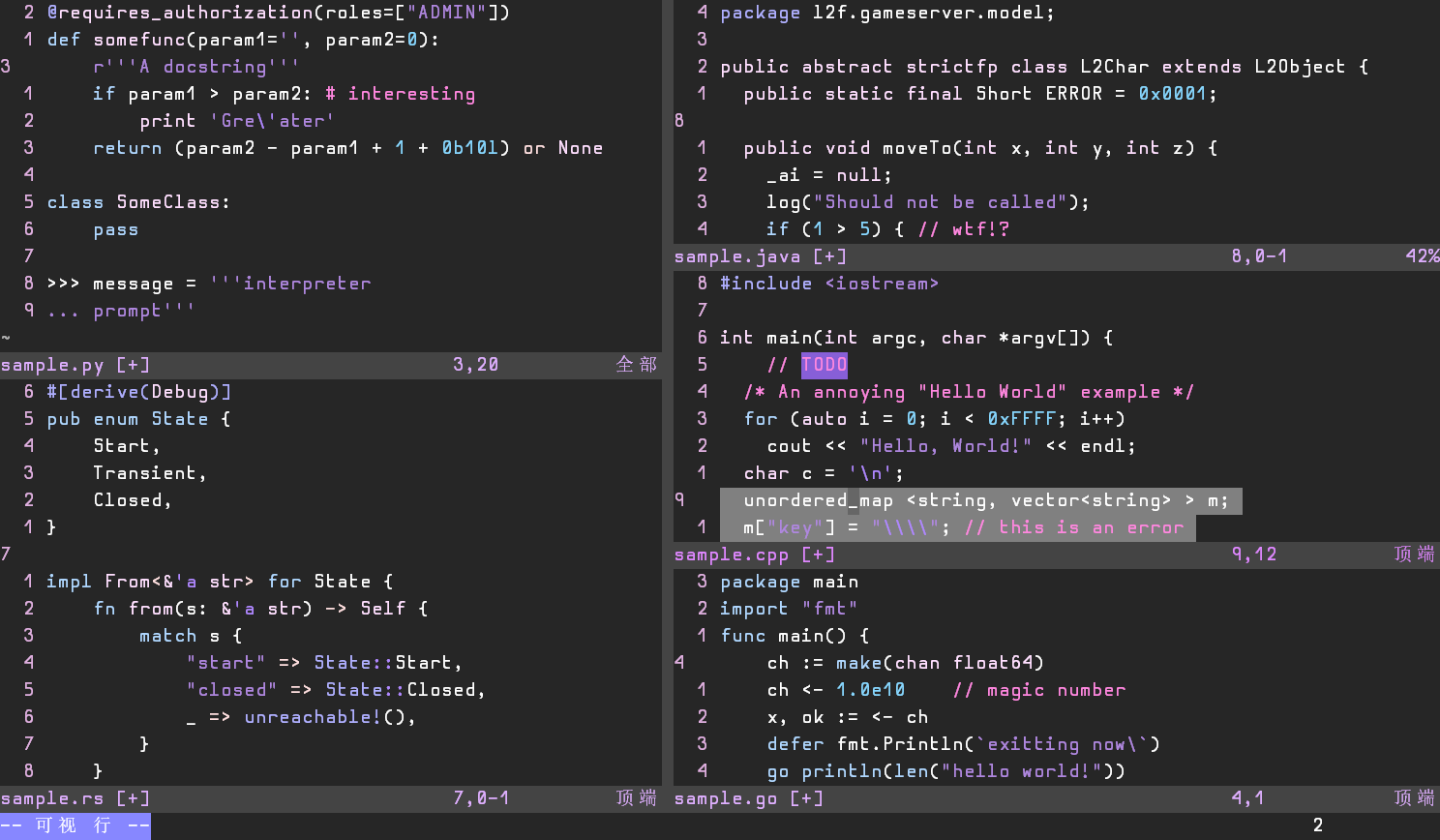This screenshot has height=840, width=1440.
Task: Click the 'Transient,' enum variant
Action: [151, 473]
